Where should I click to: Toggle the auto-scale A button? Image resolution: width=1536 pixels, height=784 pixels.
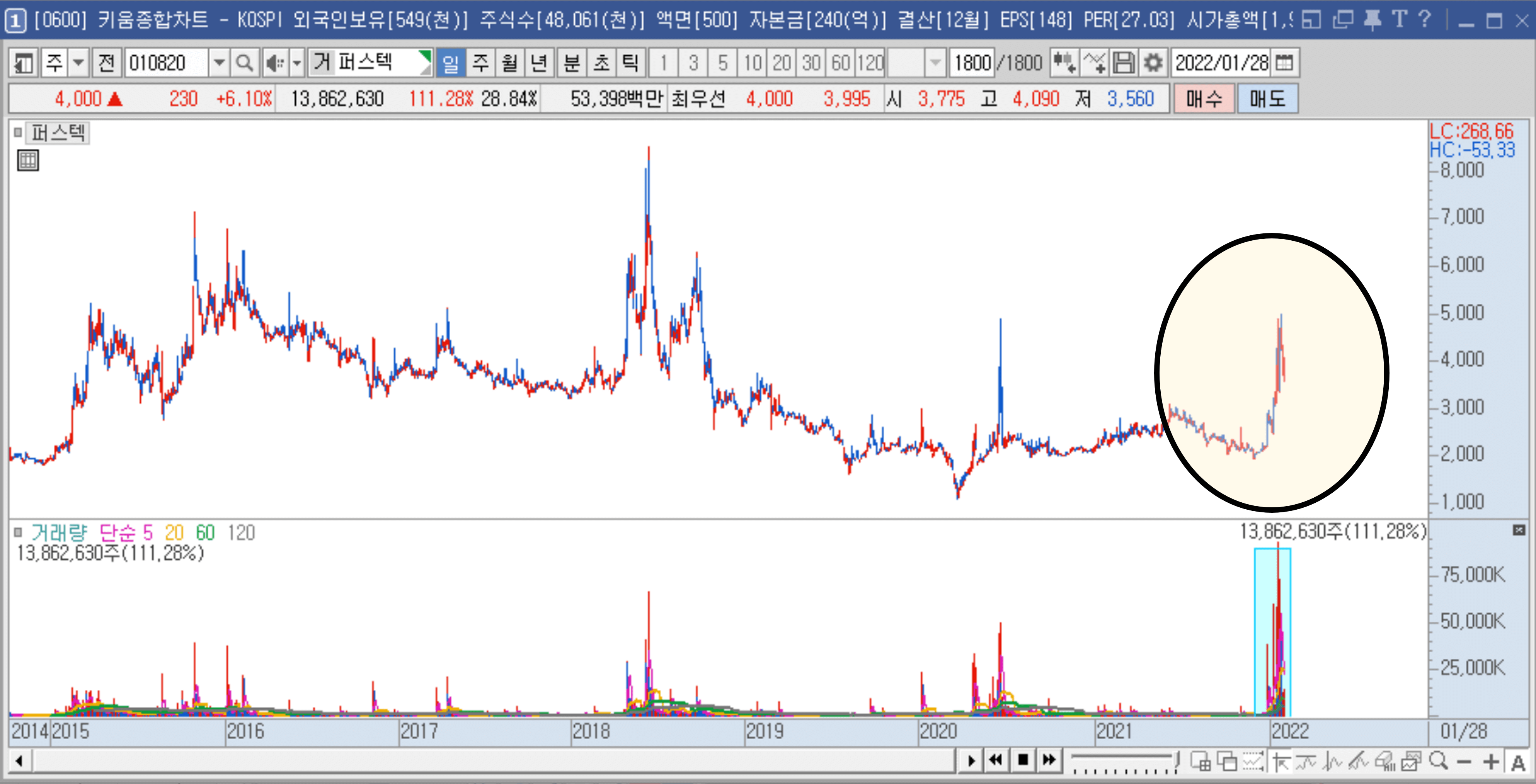coord(1517,762)
